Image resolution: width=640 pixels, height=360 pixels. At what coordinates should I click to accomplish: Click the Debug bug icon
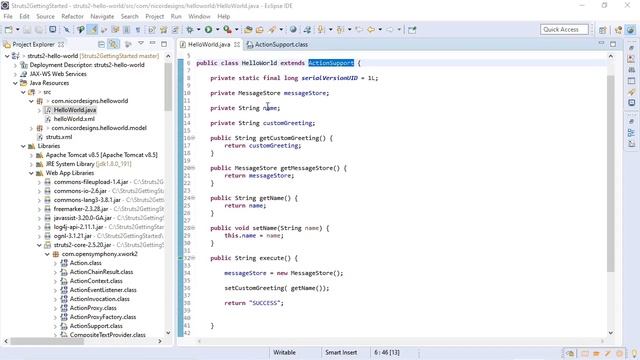point(190,29)
